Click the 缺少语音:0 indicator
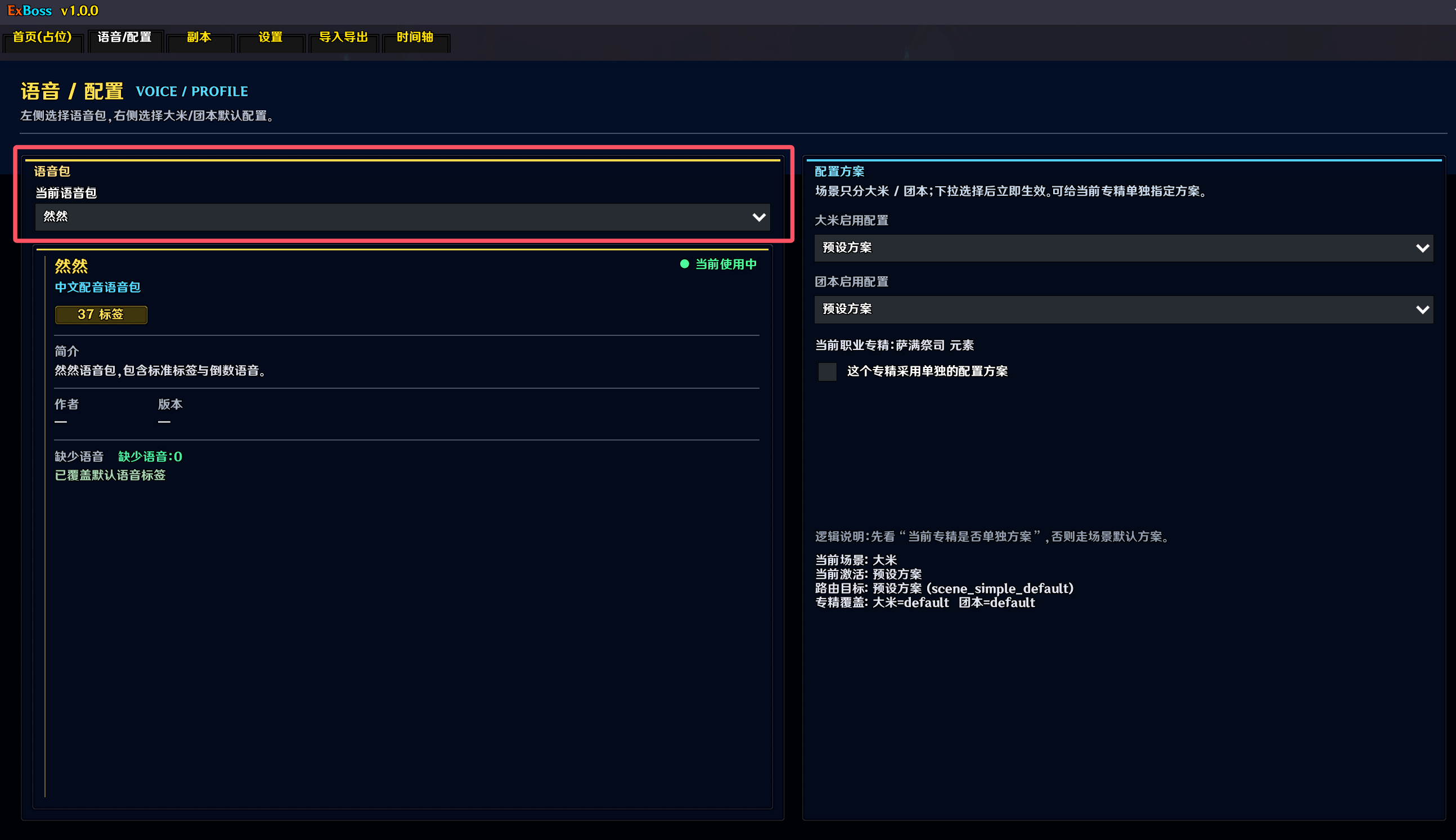The width and height of the screenshot is (1456, 840). (150, 457)
